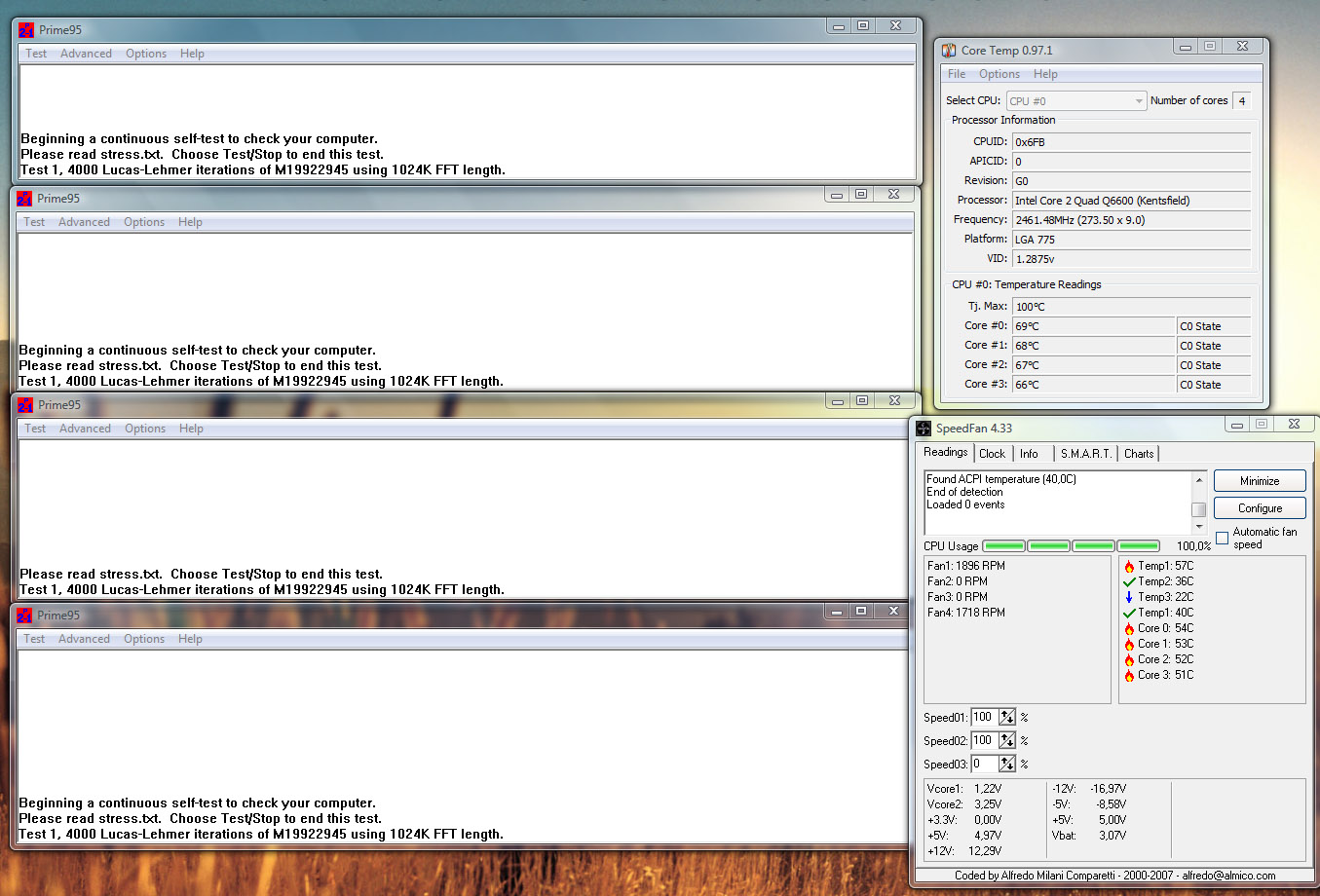Switch to the S.M.A.R.T. tab

pos(1085,454)
